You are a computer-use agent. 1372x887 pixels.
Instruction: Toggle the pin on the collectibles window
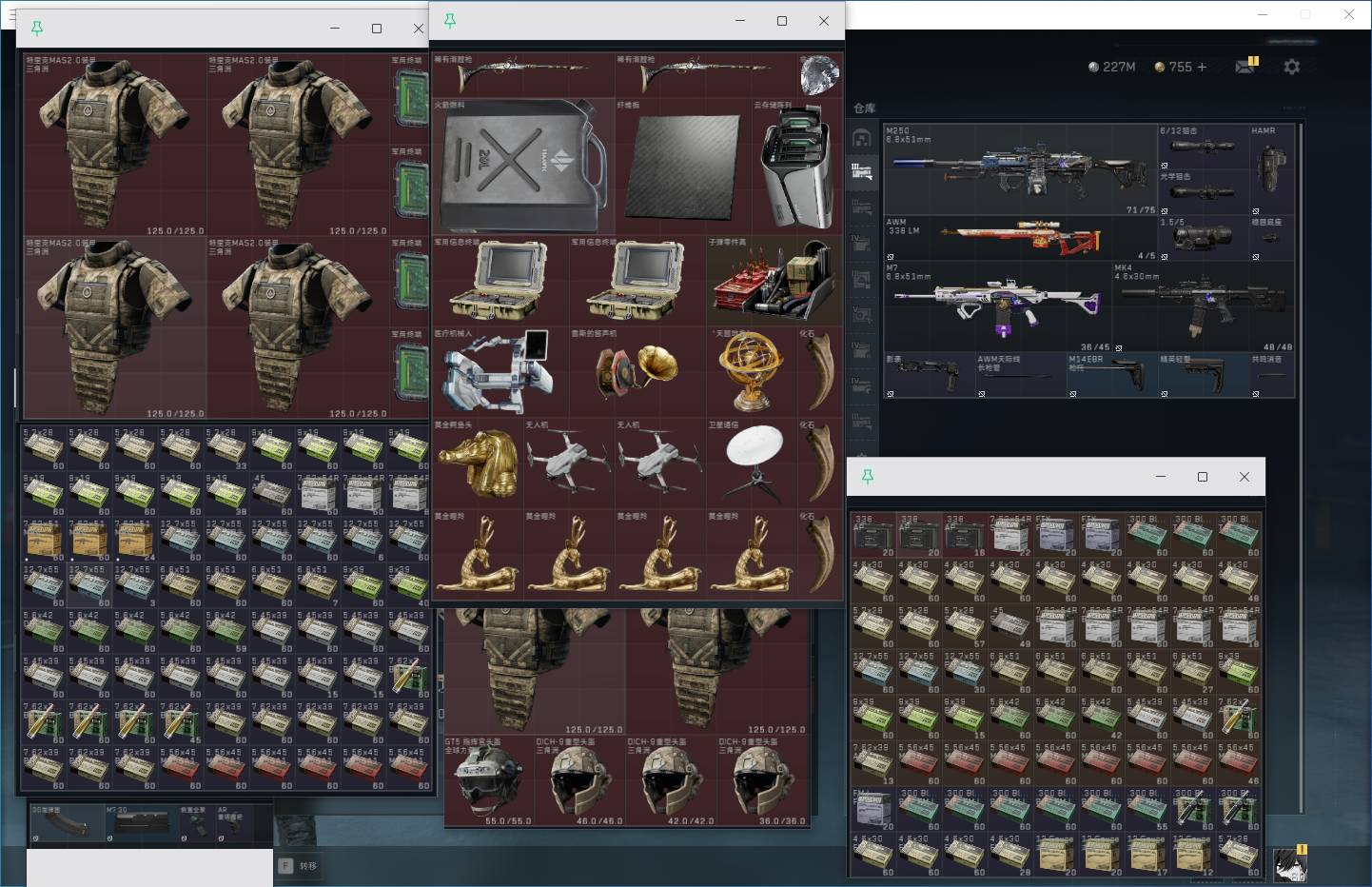450,21
